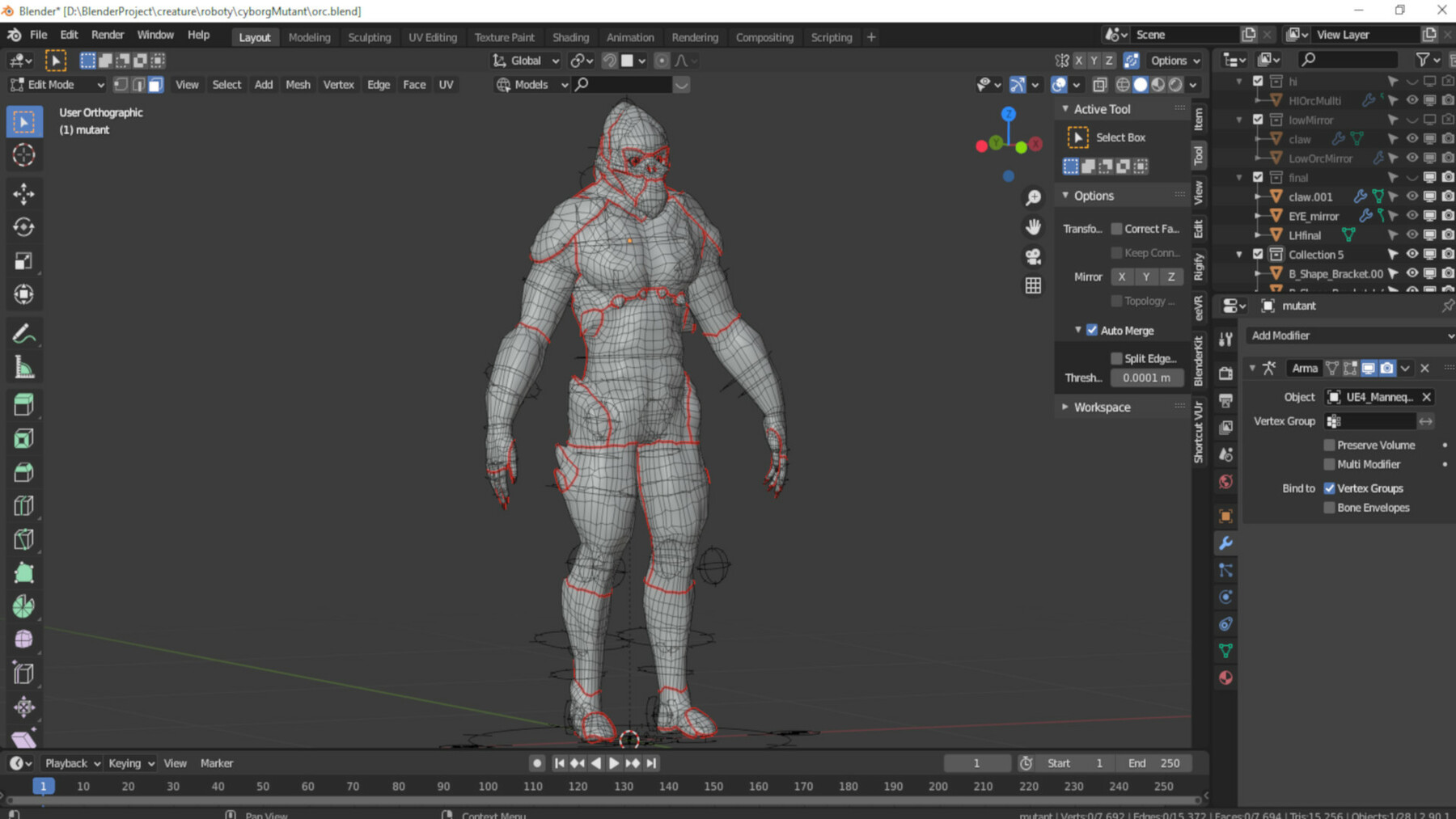Select the Move tool in the toolbar
The image size is (1456, 819).
pos(23,194)
